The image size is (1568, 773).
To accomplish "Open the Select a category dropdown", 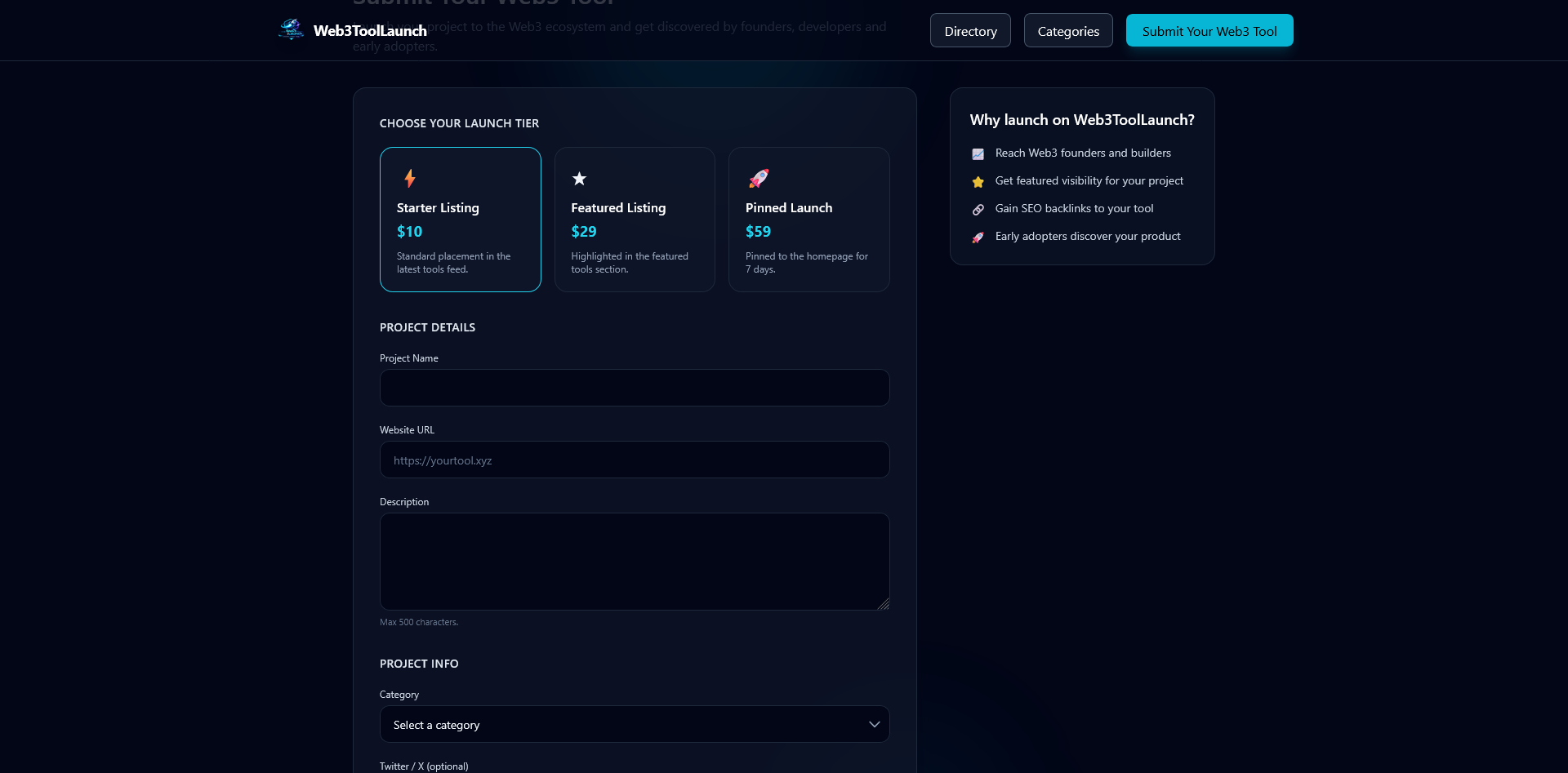I will tap(635, 724).
